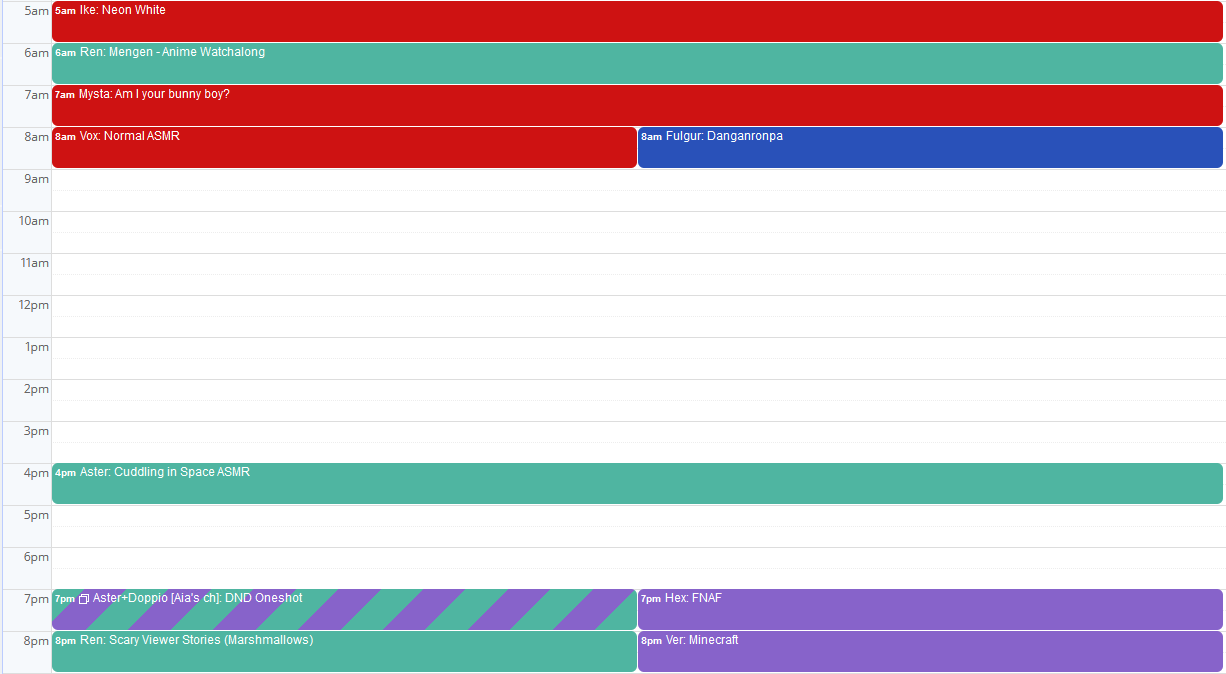This screenshot has width=1226, height=674.
Task: Open Aster: Cuddling in Space ASMR event
Action: click(x=637, y=483)
